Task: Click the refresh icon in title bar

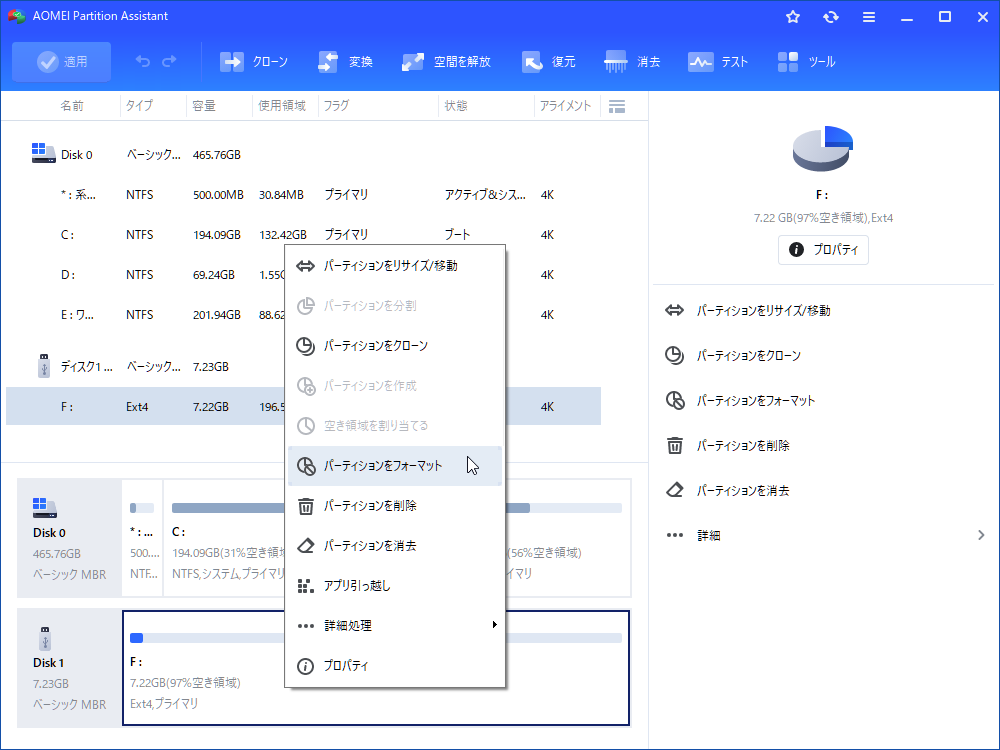Action: (x=830, y=17)
